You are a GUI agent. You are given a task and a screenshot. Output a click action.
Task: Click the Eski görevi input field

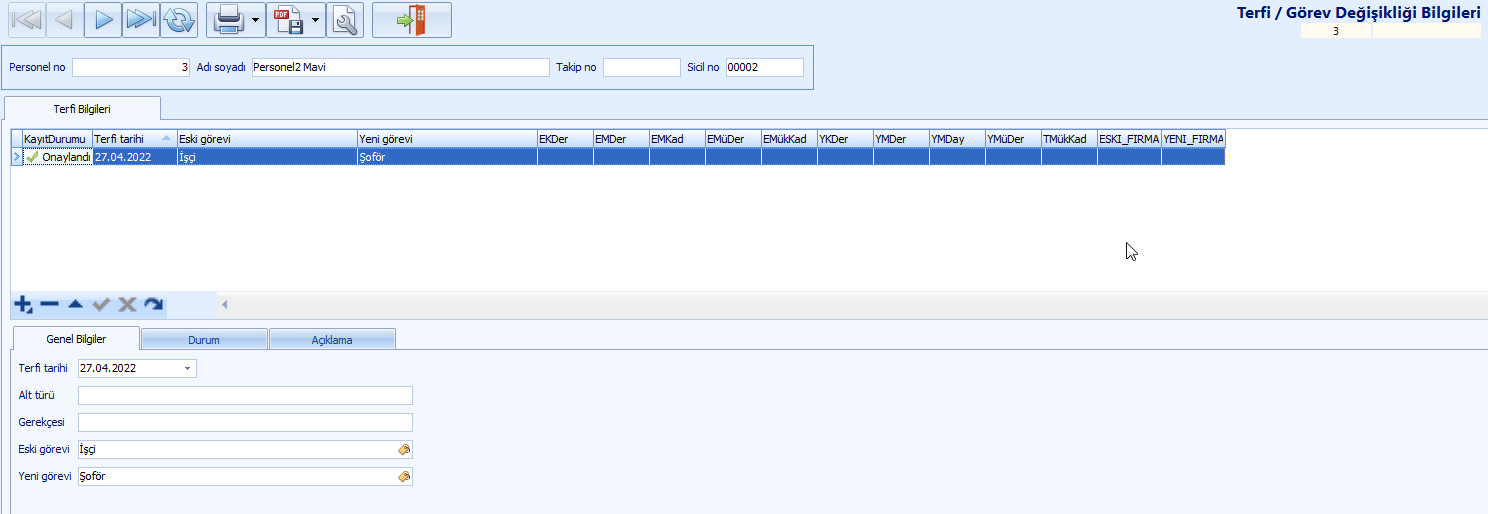coord(245,450)
